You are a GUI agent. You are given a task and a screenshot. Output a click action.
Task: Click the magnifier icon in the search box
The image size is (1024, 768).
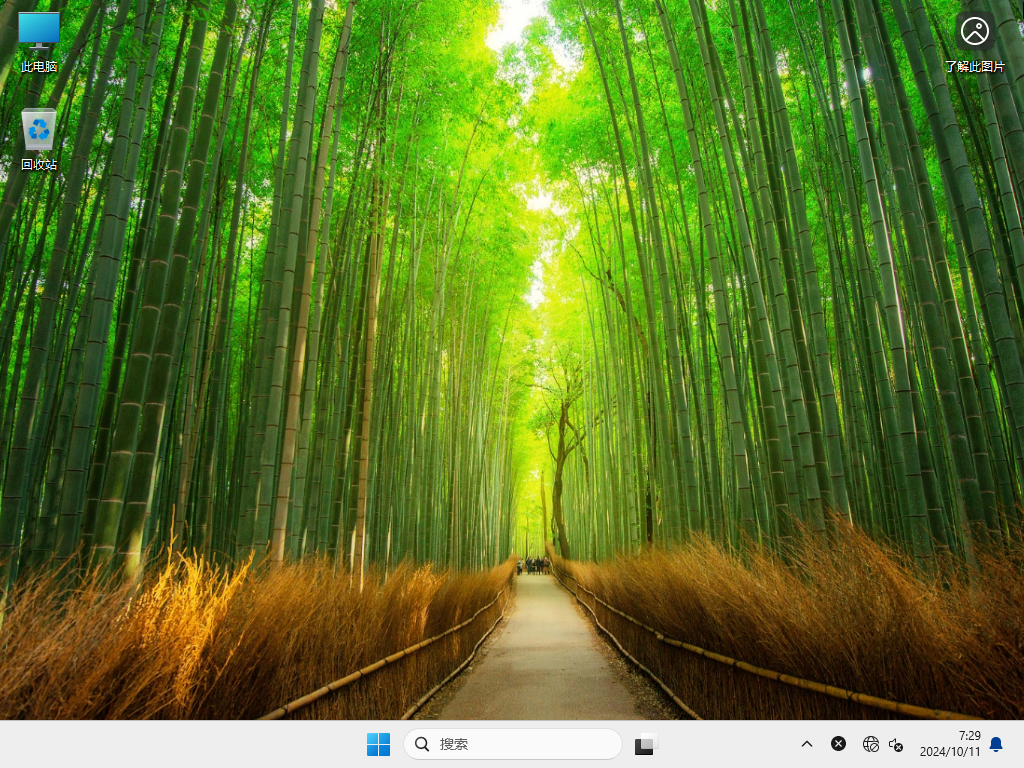pyautogui.click(x=422, y=744)
